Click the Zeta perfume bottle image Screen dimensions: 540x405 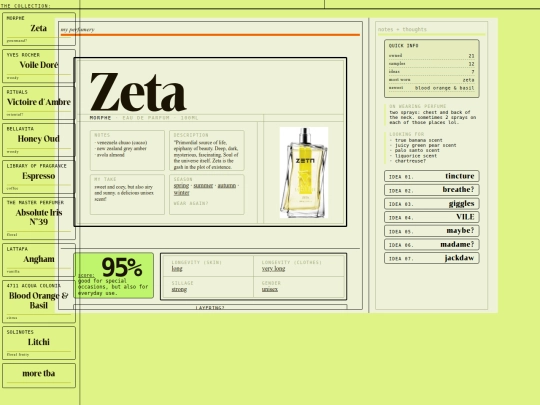(x=304, y=173)
